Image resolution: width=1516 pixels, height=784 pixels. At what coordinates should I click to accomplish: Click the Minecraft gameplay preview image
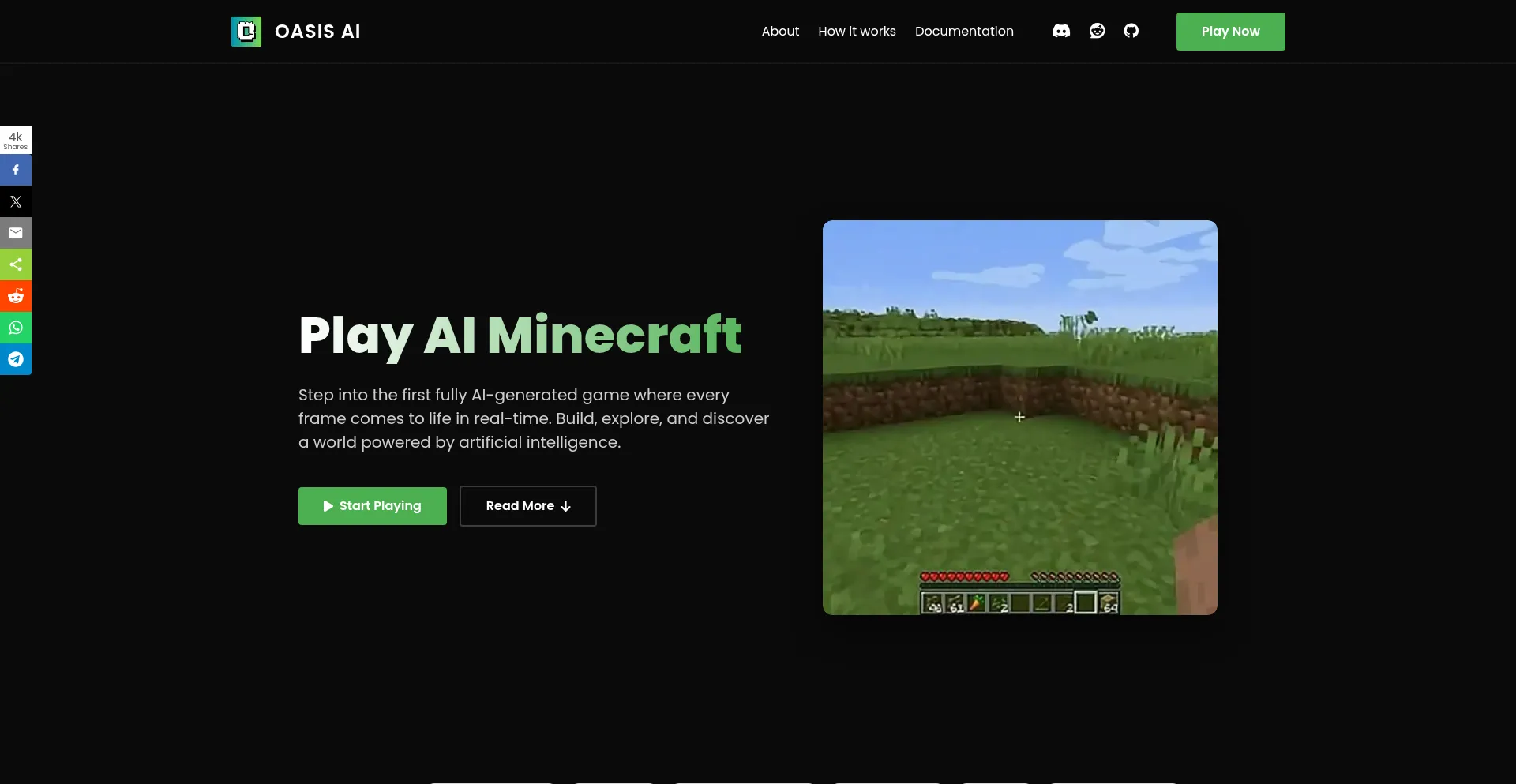(1020, 418)
